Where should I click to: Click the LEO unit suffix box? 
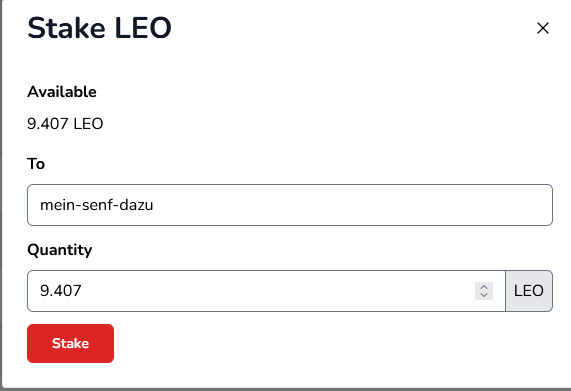click(529, 291)
